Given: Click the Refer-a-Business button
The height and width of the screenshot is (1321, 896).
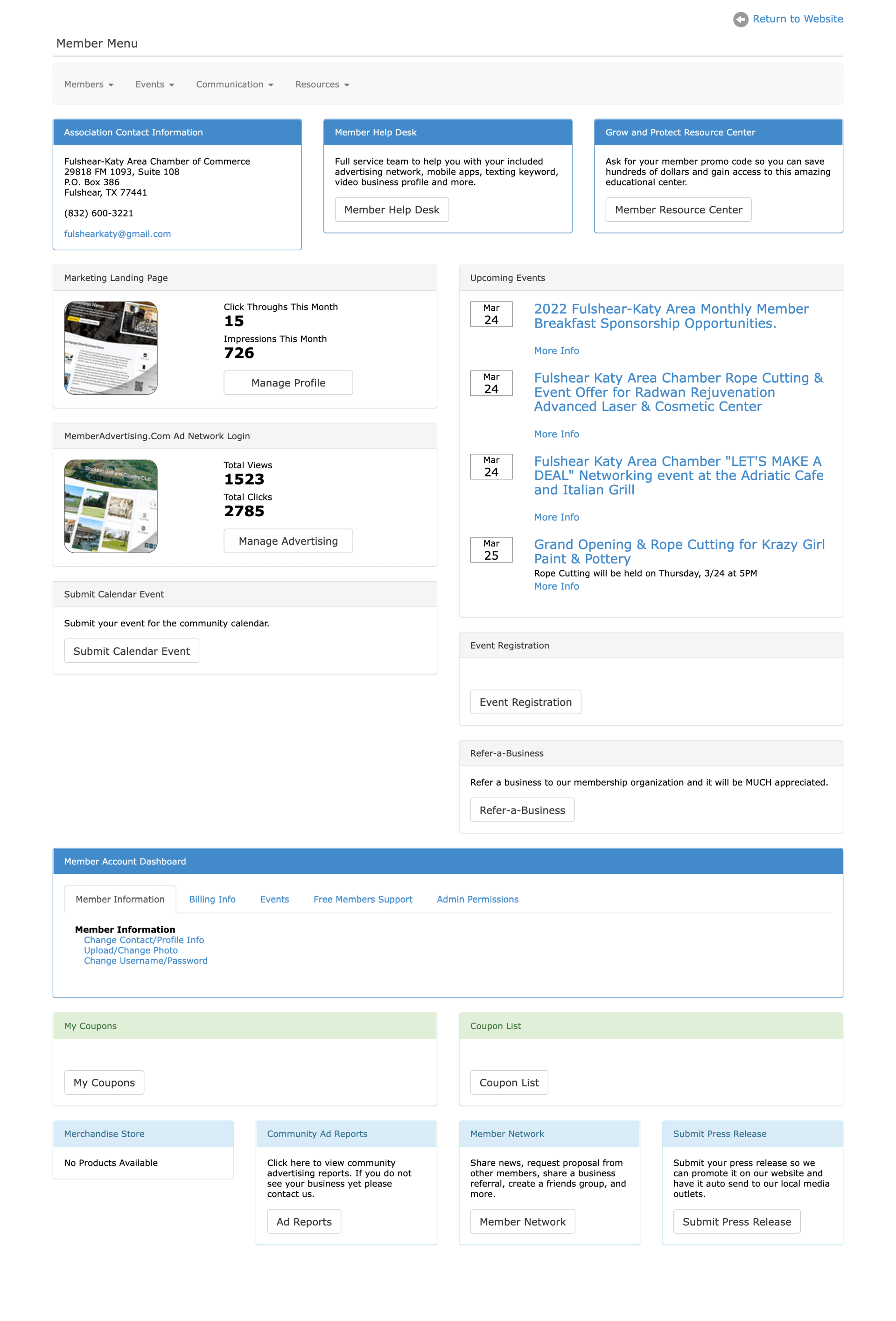Looking at the screenshot, I should click(522, 809).
